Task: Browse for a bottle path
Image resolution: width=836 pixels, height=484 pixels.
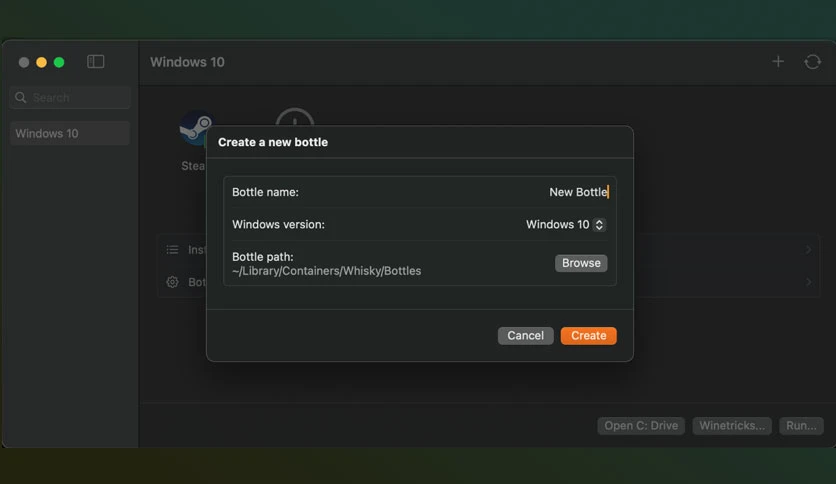Action: pos(581,263)
